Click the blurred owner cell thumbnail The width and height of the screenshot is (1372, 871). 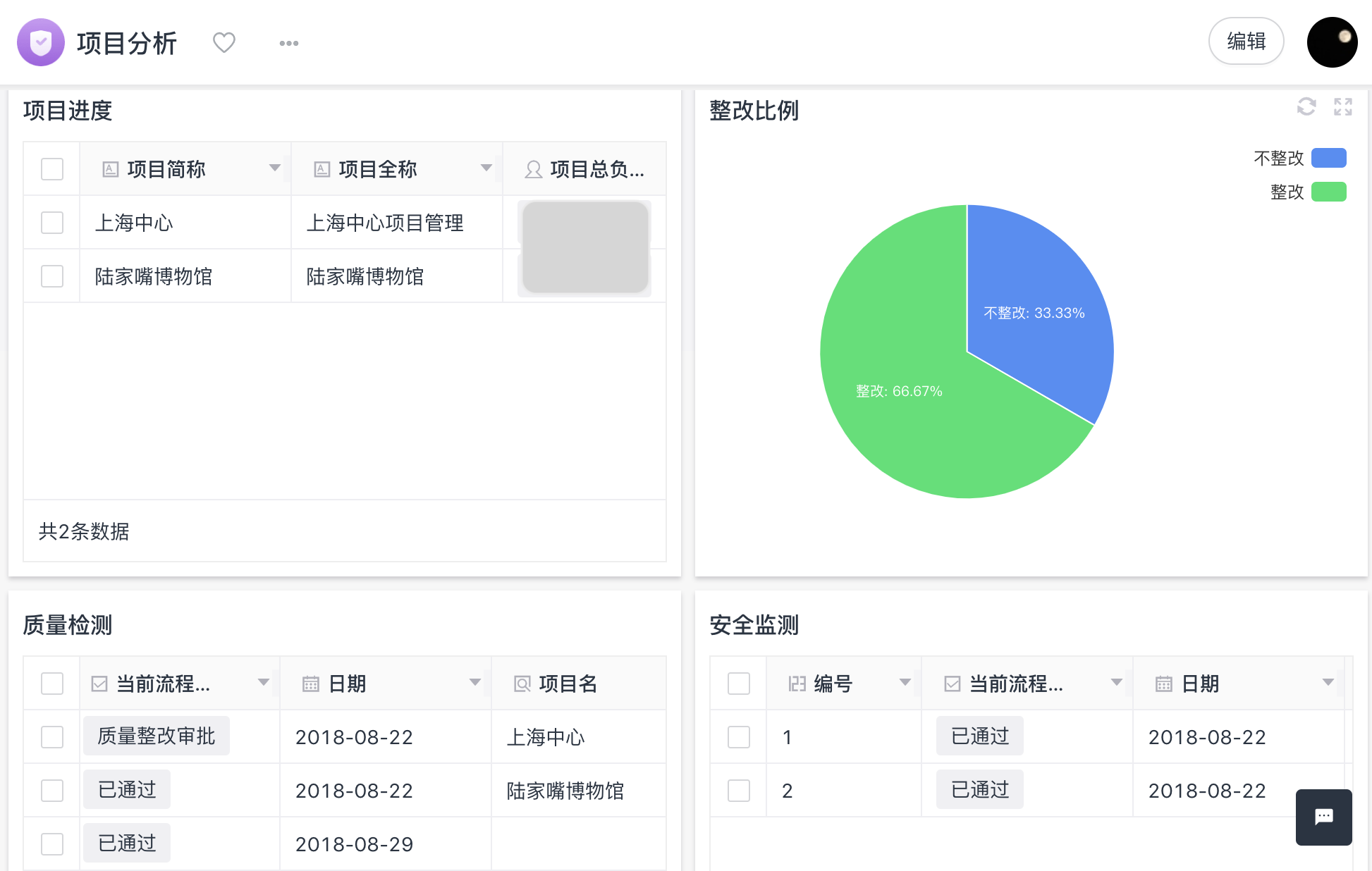[585, 247]
